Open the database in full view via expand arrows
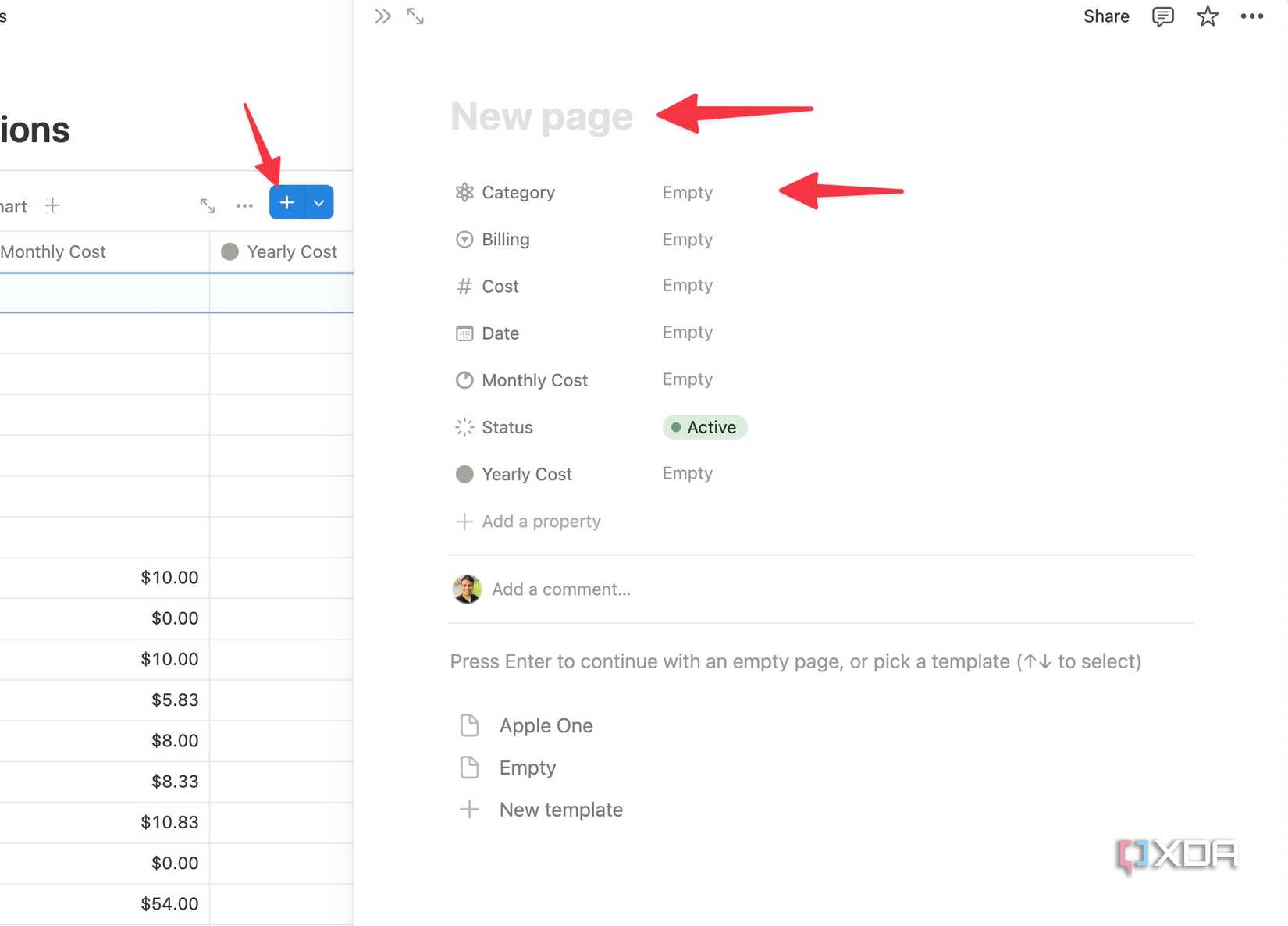1288x926 pixels. [207, 205]
